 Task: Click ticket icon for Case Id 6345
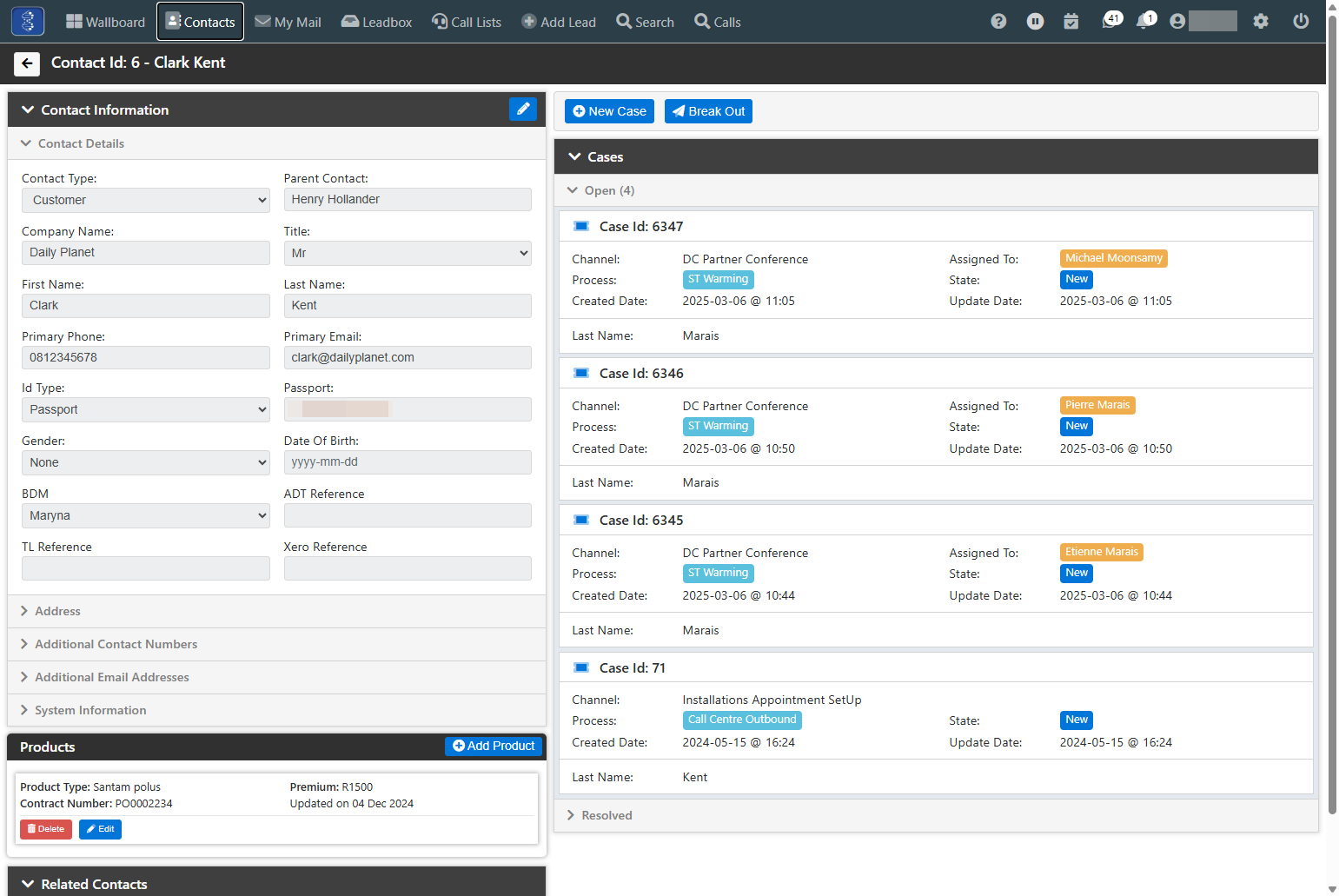coord(581,521)
